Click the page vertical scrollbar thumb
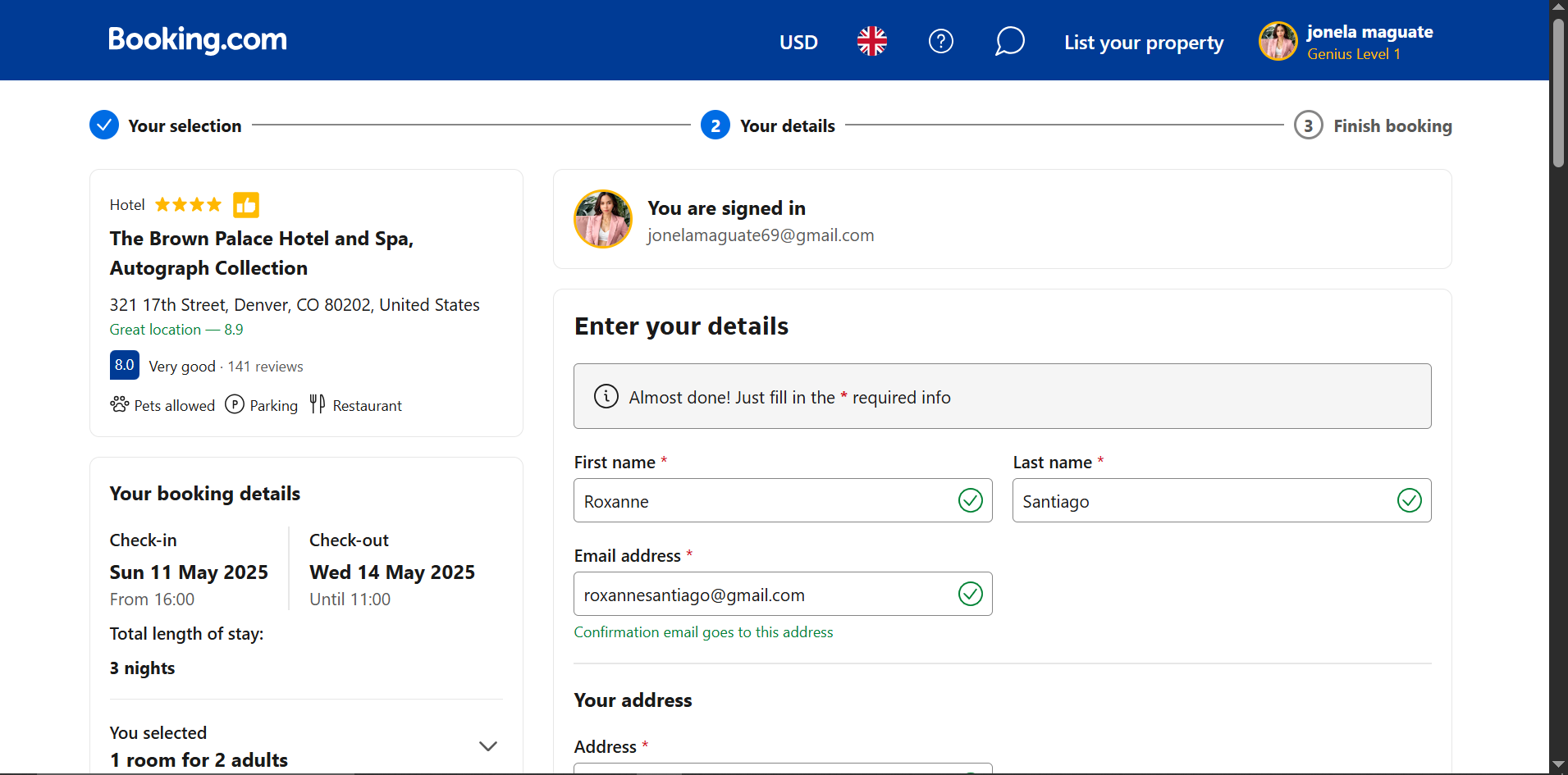The width and height of the screenshot is (1568, 775). 1558,93
